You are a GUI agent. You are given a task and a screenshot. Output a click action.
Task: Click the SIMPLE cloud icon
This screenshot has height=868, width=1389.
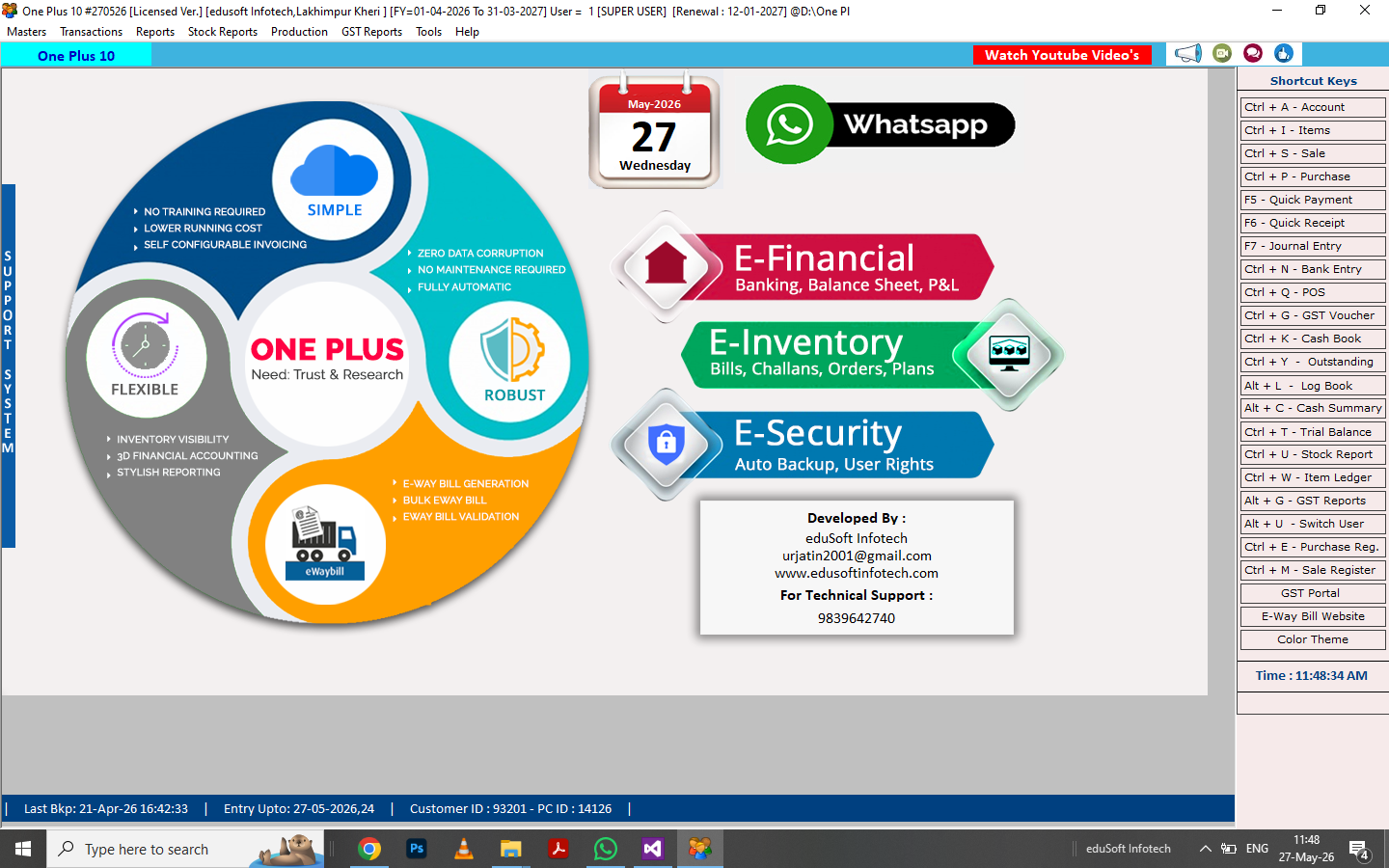pyautogui.click(x=334, y=170)
